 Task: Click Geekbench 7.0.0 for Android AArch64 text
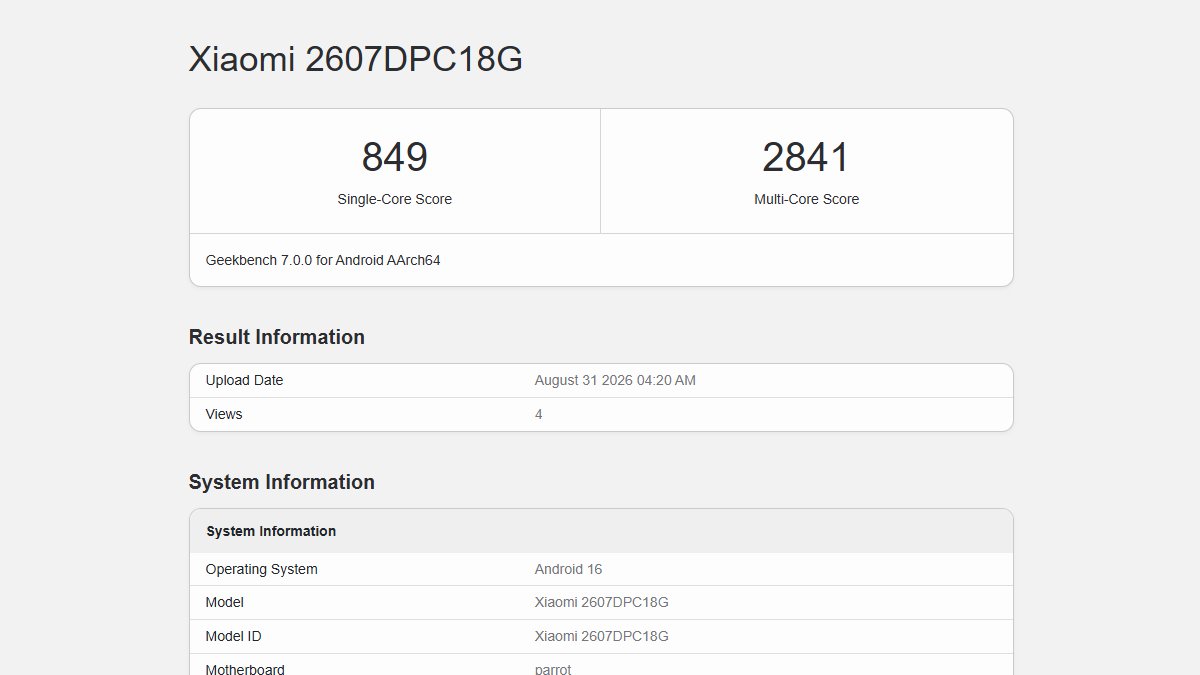[x=323, y=260]
